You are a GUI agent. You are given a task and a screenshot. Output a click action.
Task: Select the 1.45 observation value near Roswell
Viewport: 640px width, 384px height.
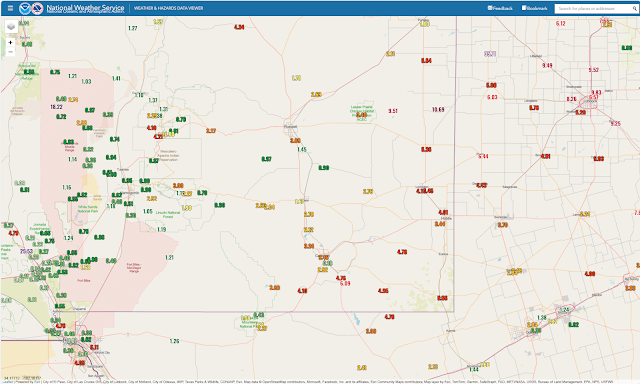(302, 150)
